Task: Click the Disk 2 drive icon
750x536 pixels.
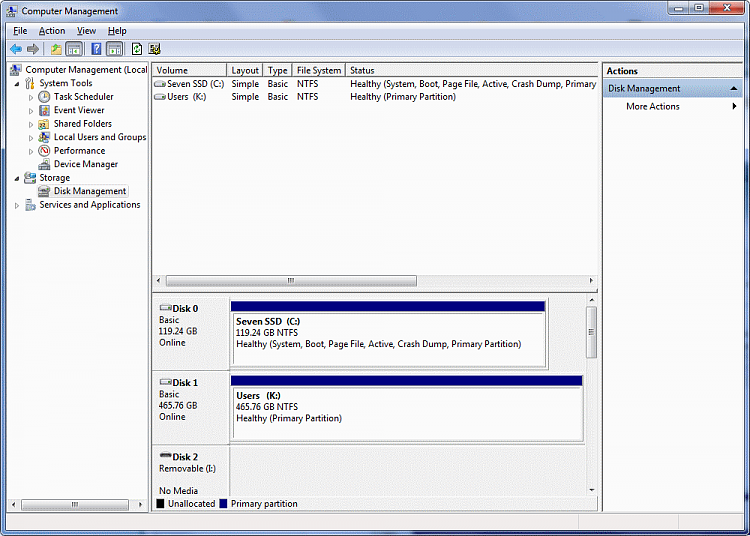Action: click(165, 455)
